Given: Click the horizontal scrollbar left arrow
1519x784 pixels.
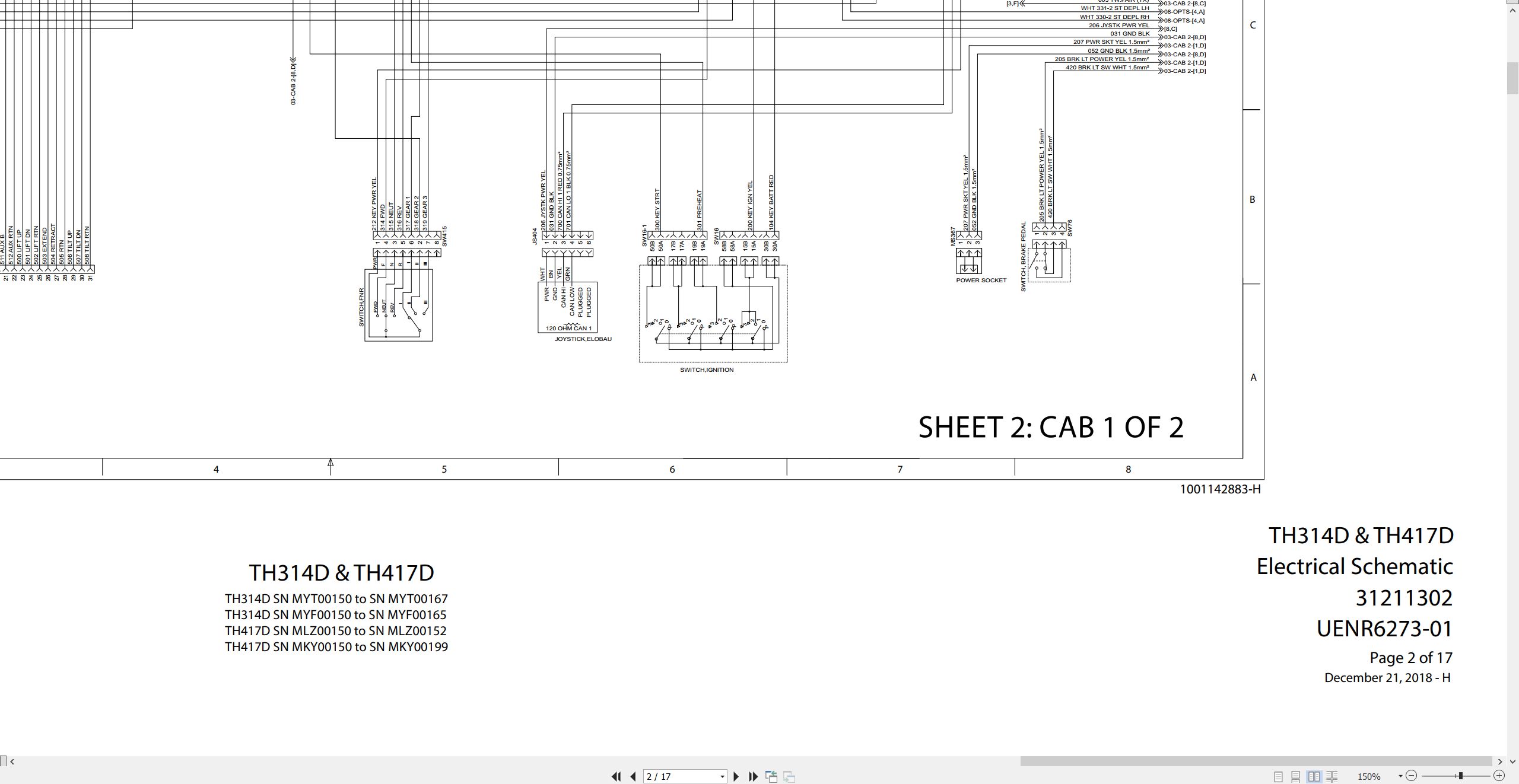Looking at the screenshot, I should (x=12, y=761).
